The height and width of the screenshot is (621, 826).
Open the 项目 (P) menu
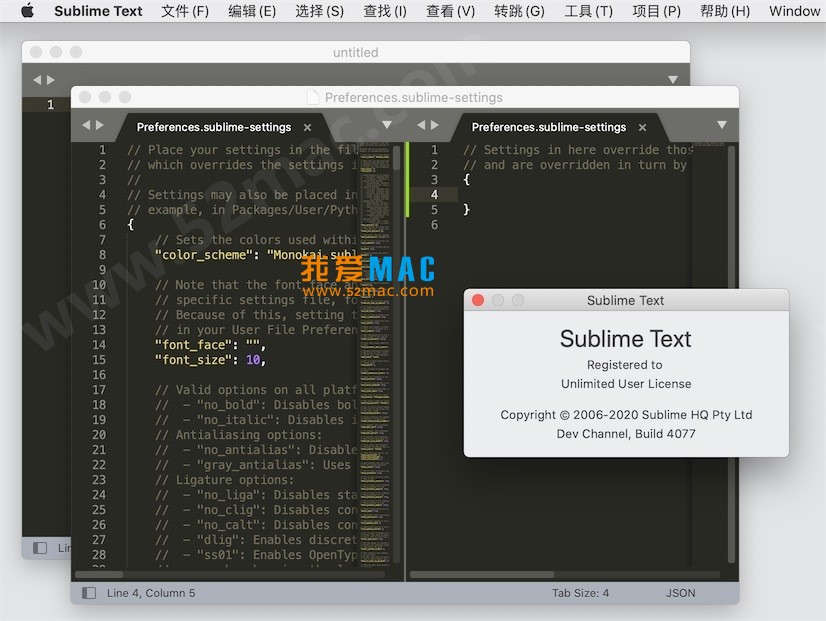coord(656,11)
